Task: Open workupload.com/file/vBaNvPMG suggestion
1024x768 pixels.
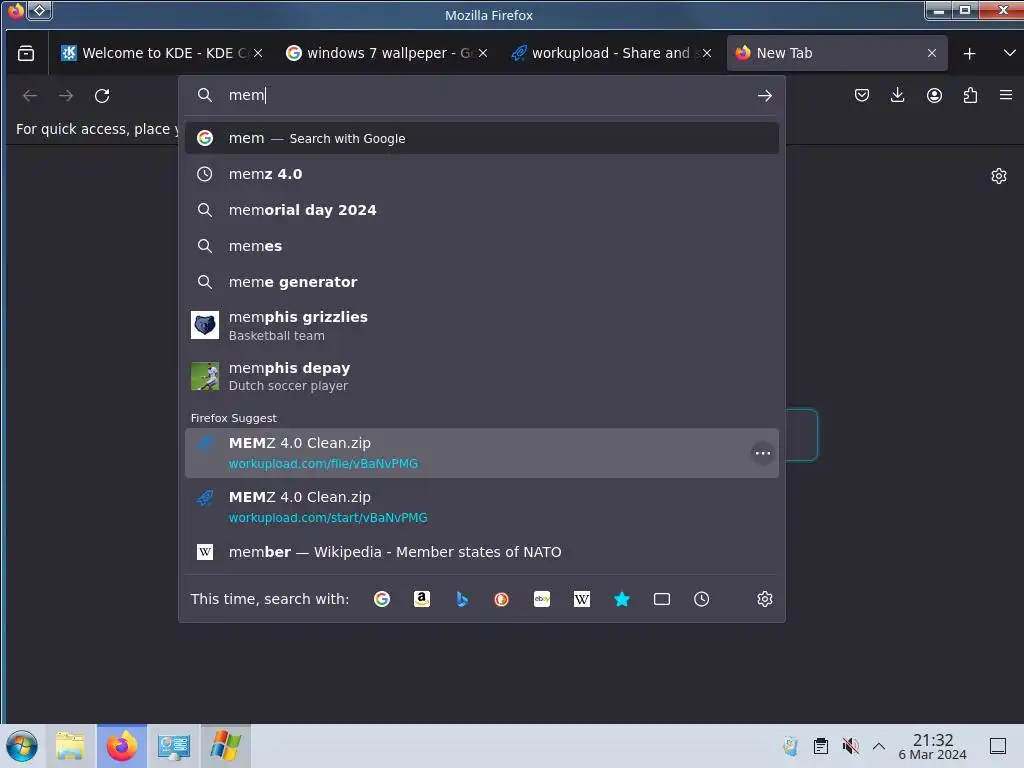Action: point(482,453)
